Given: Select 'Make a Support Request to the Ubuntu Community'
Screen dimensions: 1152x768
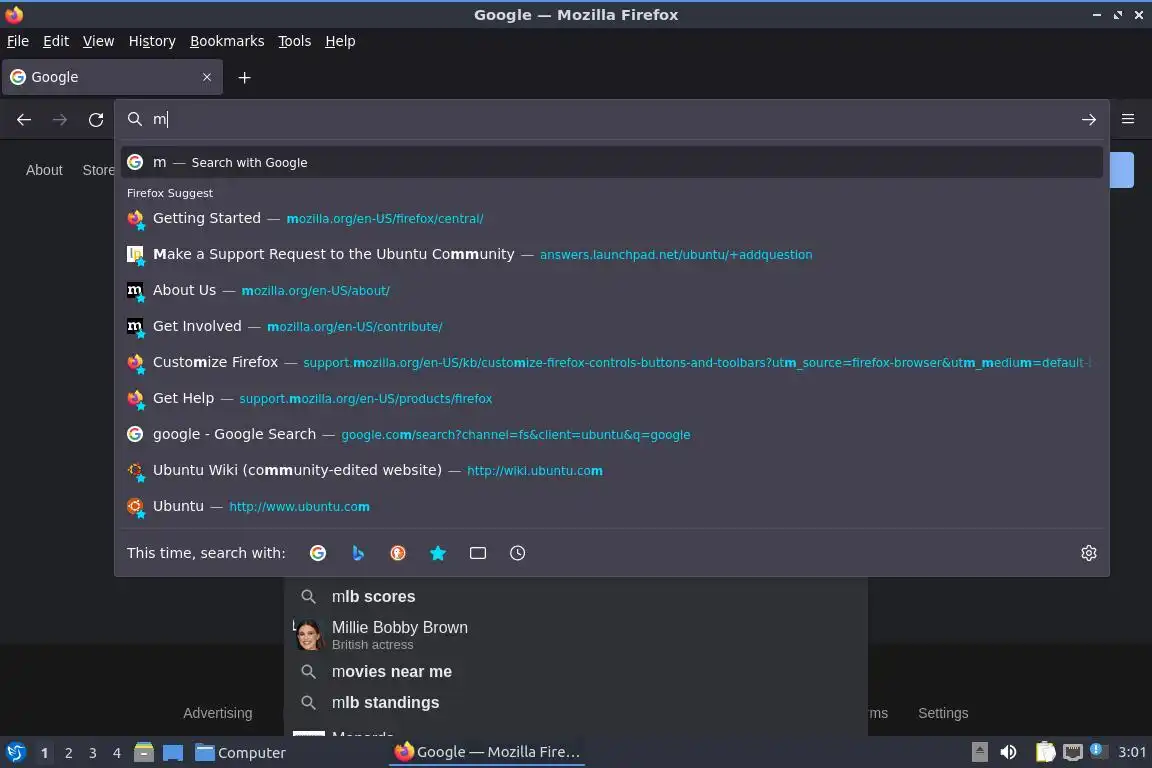Looking at the screenshot, I should tap(612, 254).
